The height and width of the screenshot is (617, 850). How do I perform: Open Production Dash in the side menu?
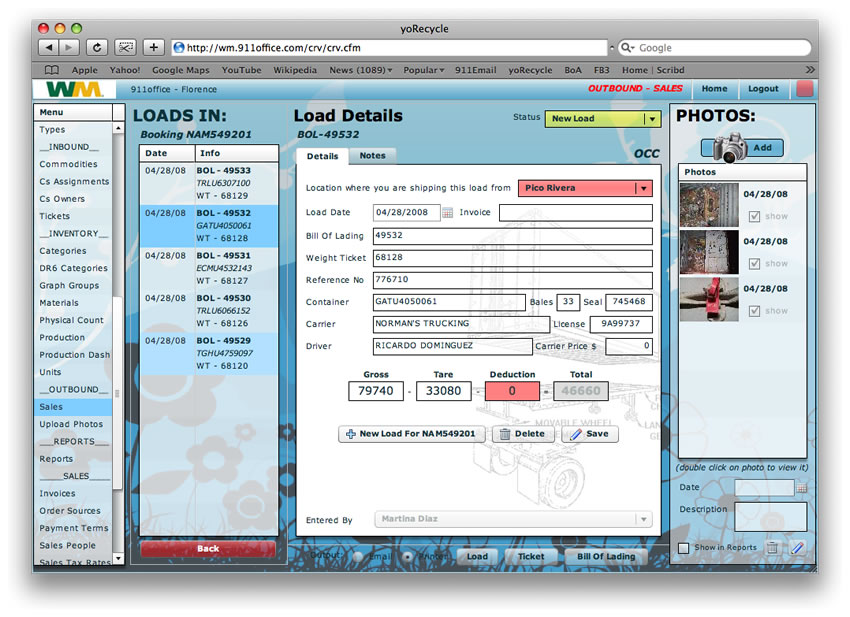(74, 355)
